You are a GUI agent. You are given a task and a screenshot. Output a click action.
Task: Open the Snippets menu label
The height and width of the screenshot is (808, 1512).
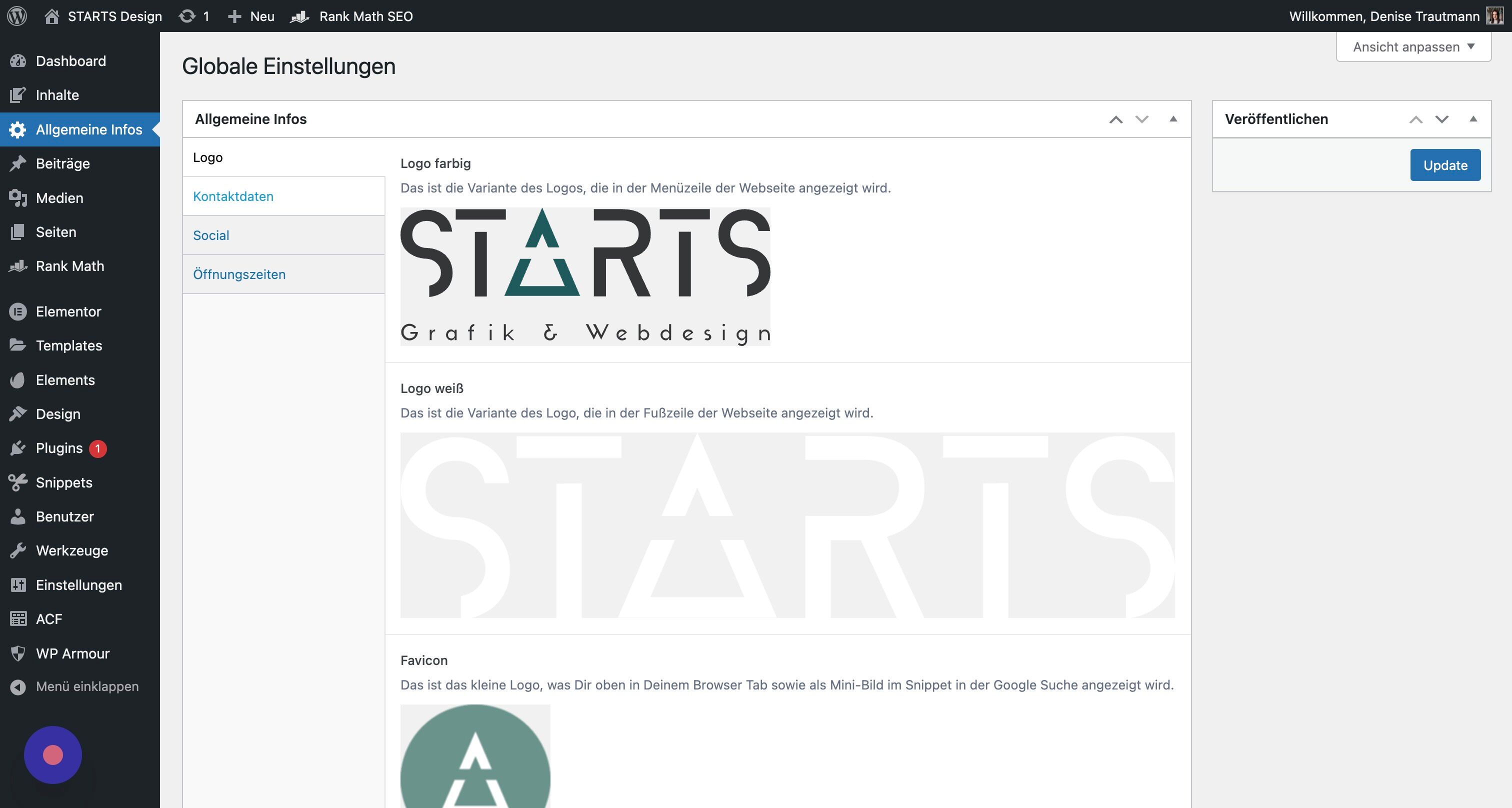64,483
